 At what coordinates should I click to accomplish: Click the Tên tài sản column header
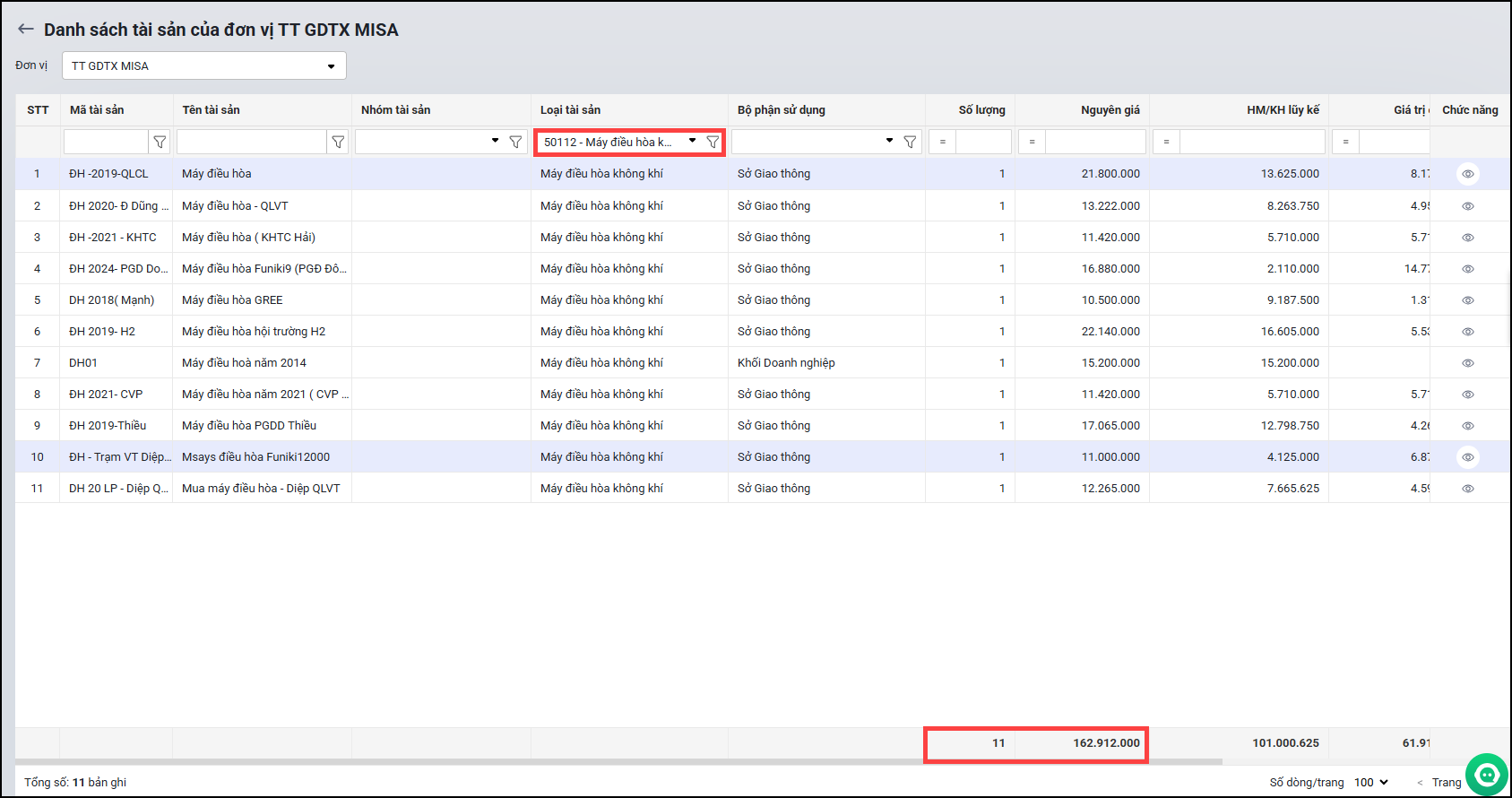212,110
